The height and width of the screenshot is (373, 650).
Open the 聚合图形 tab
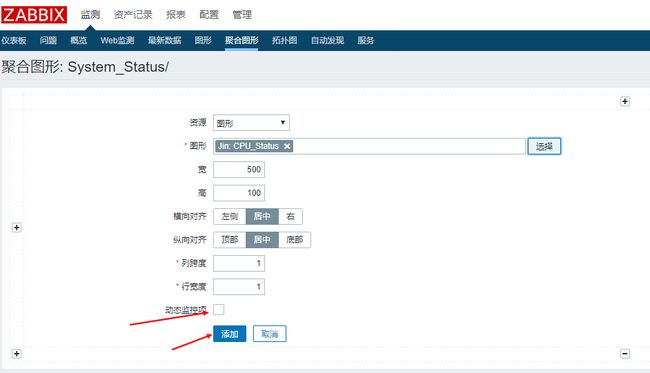242,40
